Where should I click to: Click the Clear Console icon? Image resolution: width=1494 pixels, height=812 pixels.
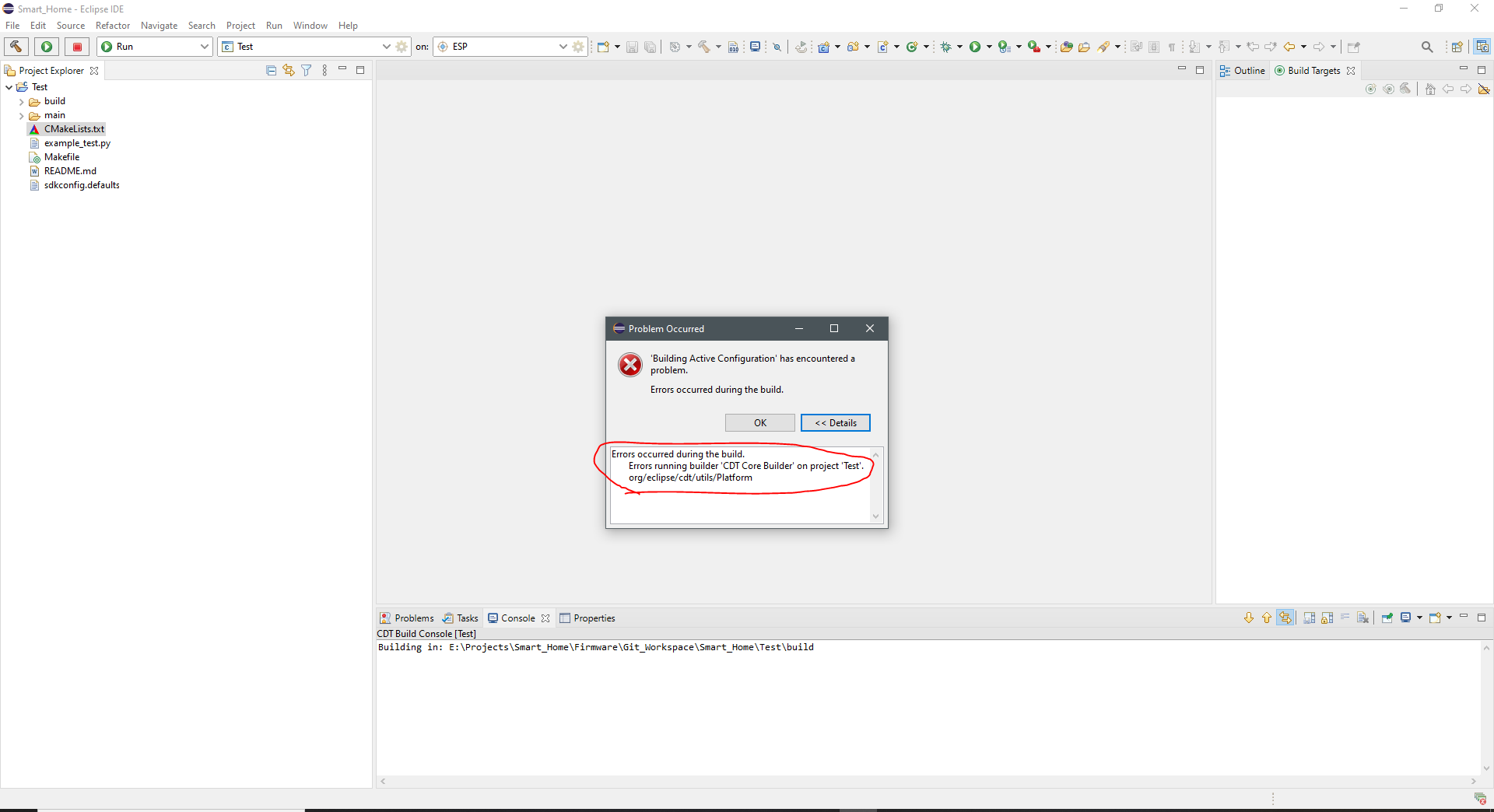(1362, 618)
